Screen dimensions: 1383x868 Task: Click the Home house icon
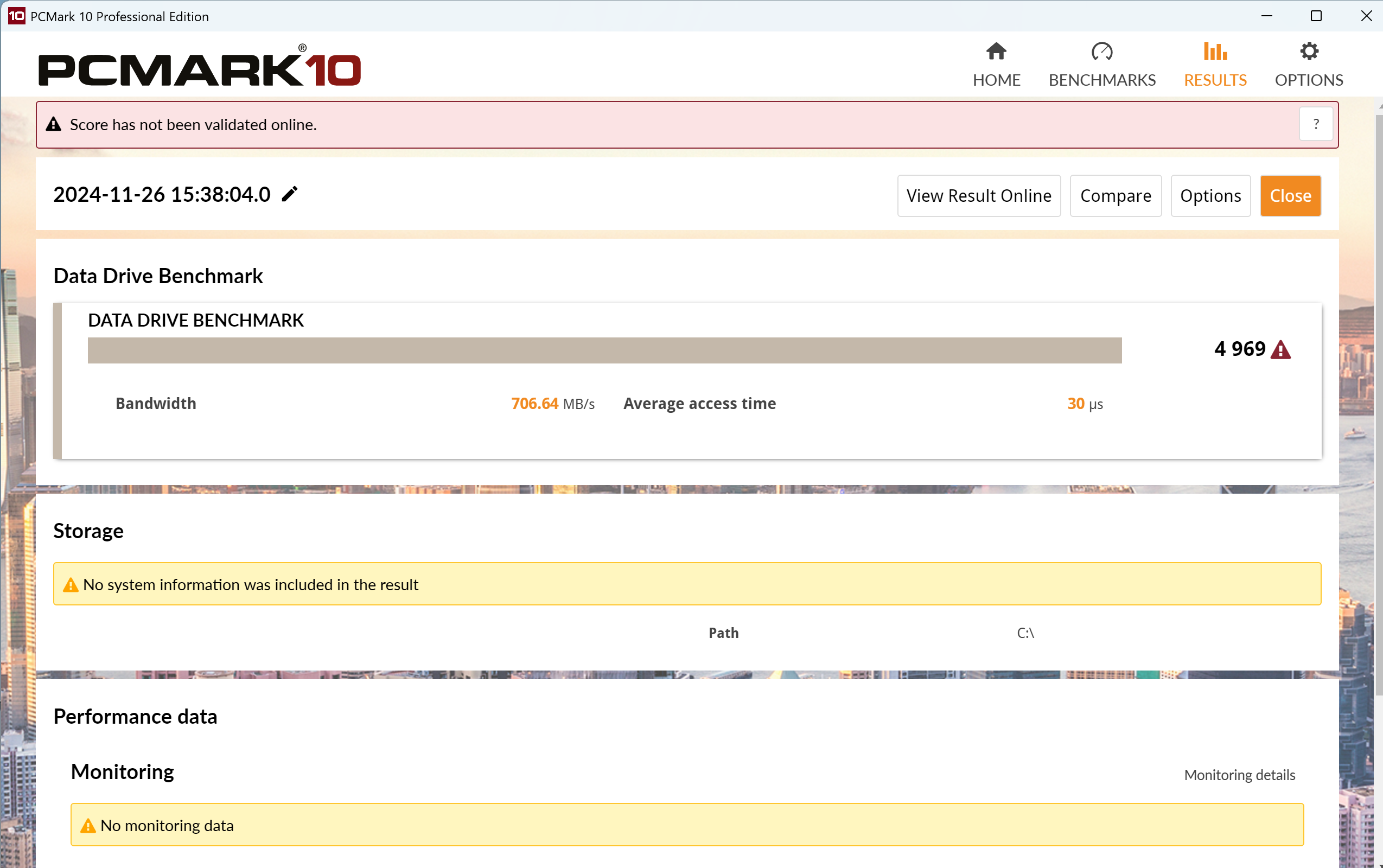996,52
